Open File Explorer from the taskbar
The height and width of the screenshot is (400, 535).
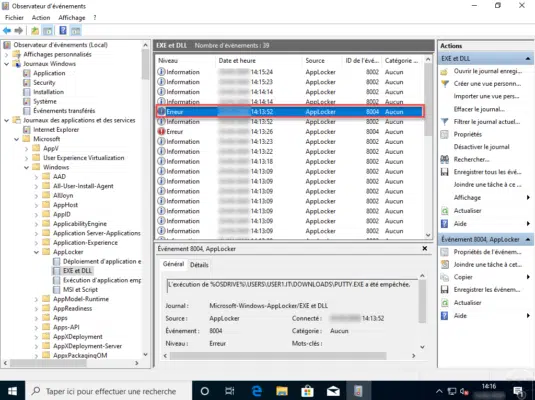(282, 391)
